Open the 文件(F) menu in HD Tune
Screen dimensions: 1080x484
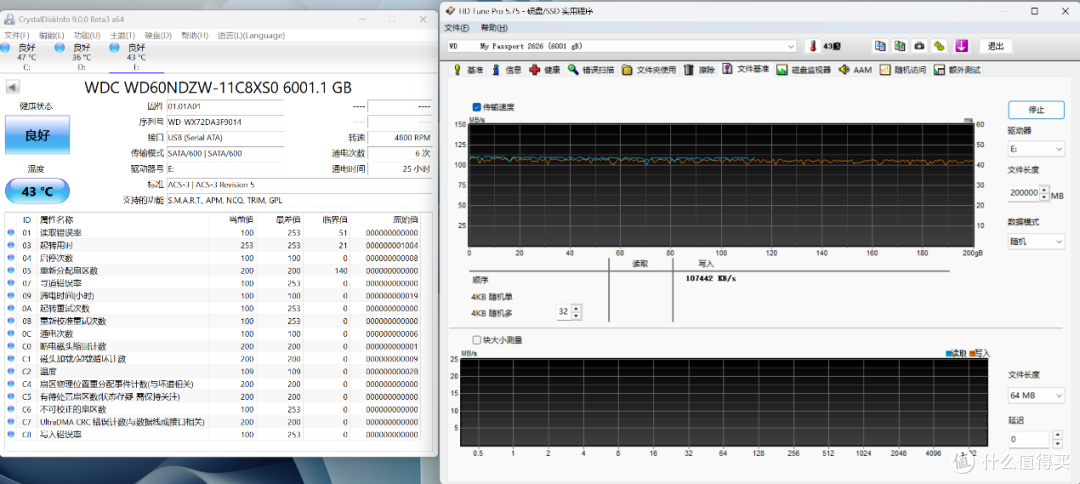457,28
